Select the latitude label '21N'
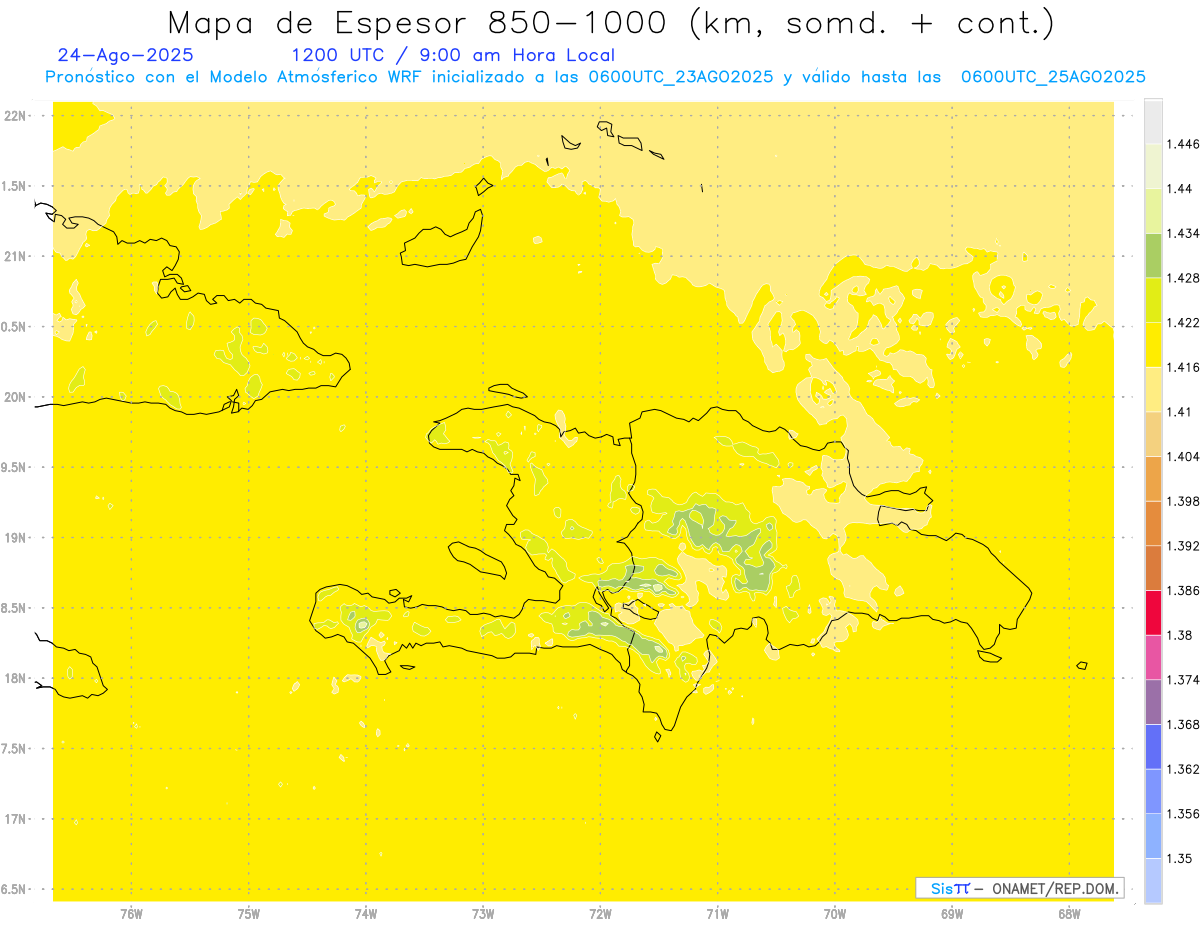 [16, 256]
